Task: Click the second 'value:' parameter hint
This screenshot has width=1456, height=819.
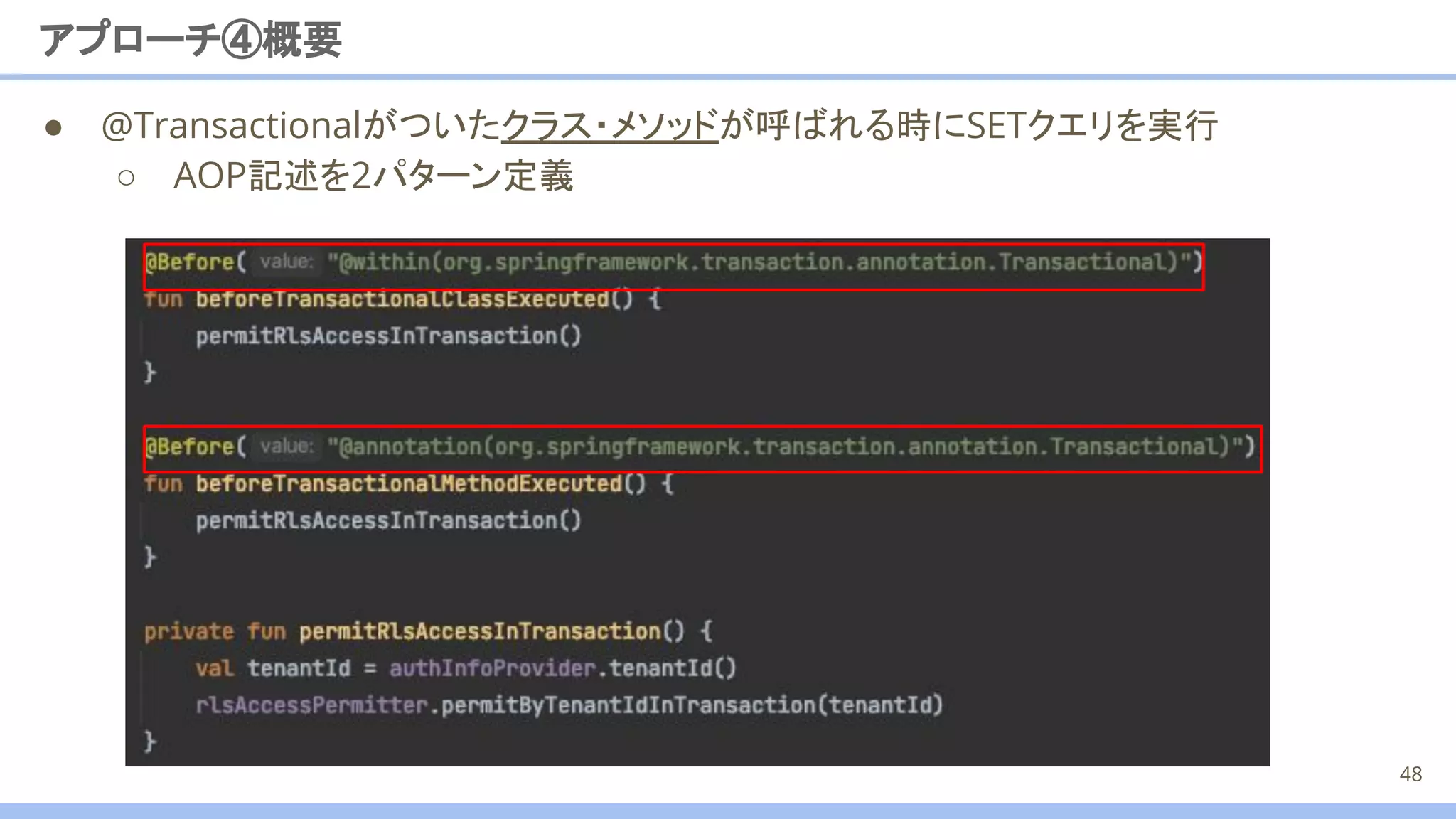Action: pos(286,447)
